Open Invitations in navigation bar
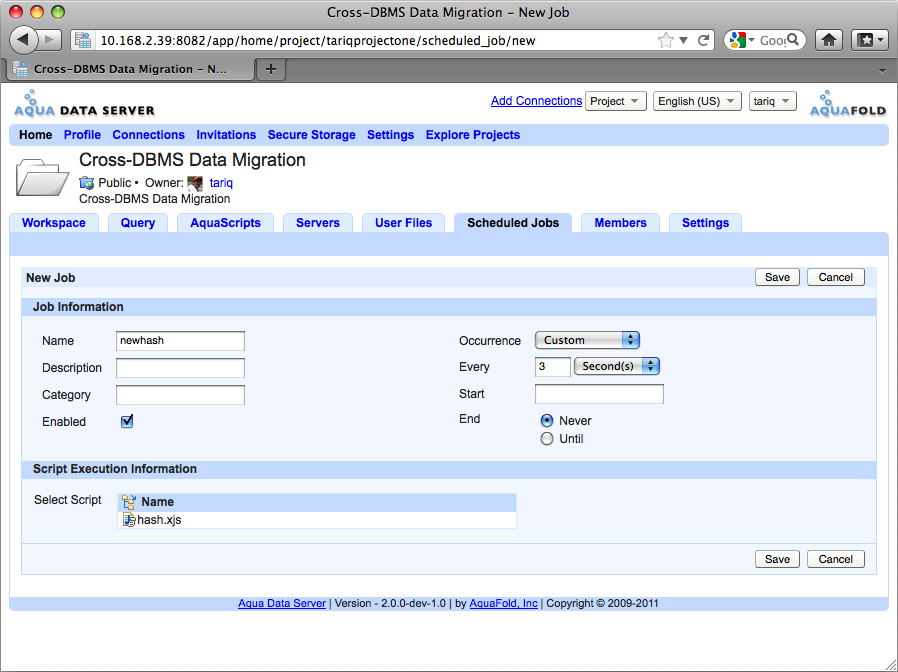 226,135
